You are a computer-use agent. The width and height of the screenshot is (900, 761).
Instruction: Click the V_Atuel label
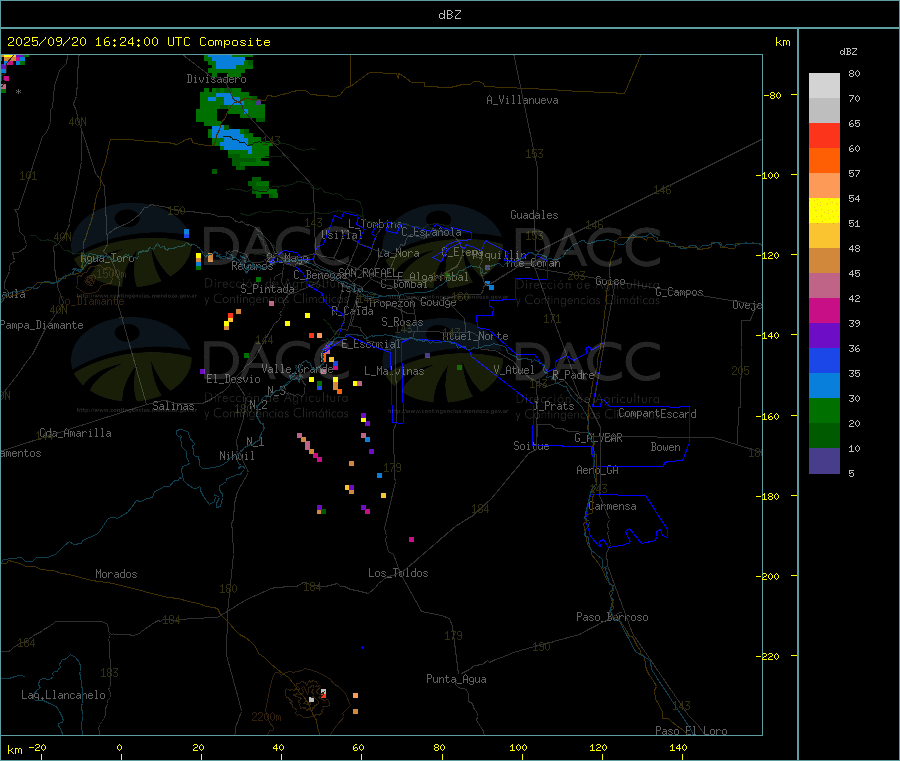point(514,370)
